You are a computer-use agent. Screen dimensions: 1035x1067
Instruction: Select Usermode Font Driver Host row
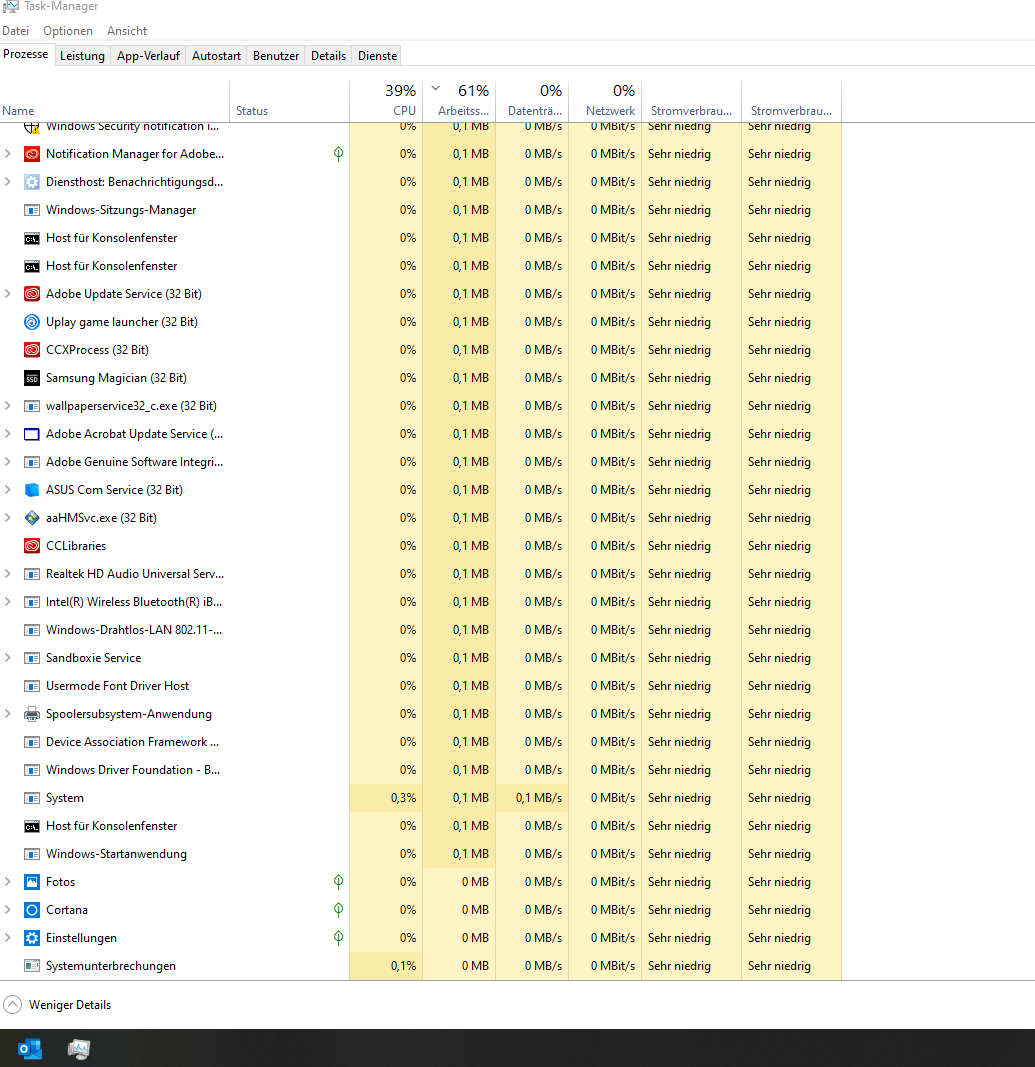tap(421, 686)
